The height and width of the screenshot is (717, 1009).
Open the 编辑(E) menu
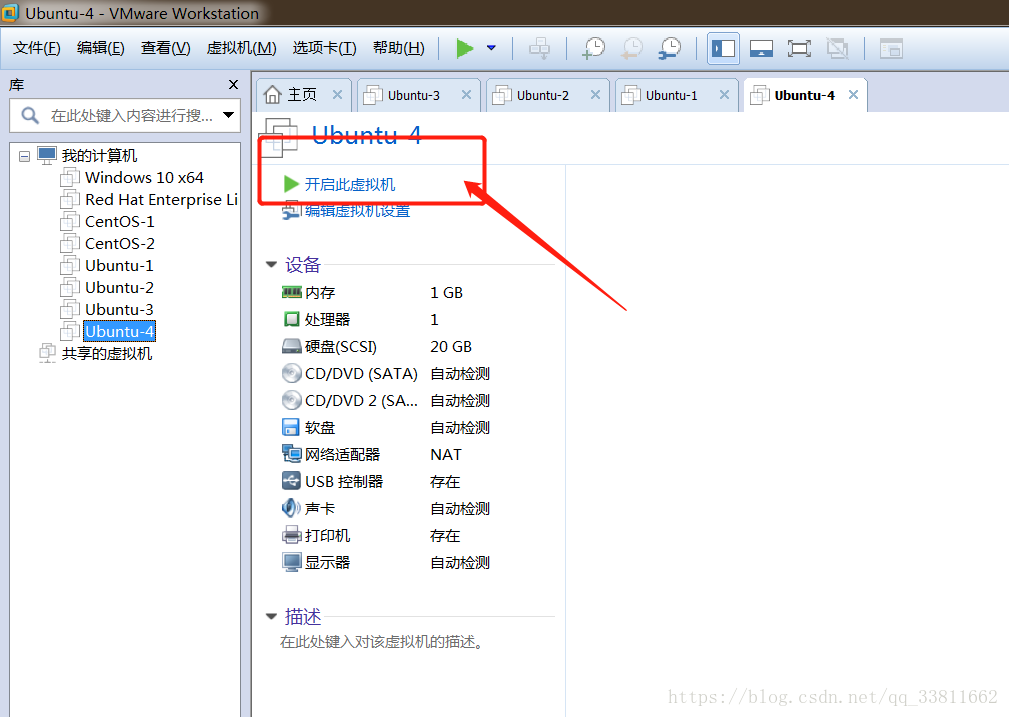click(x=100, y=48)
